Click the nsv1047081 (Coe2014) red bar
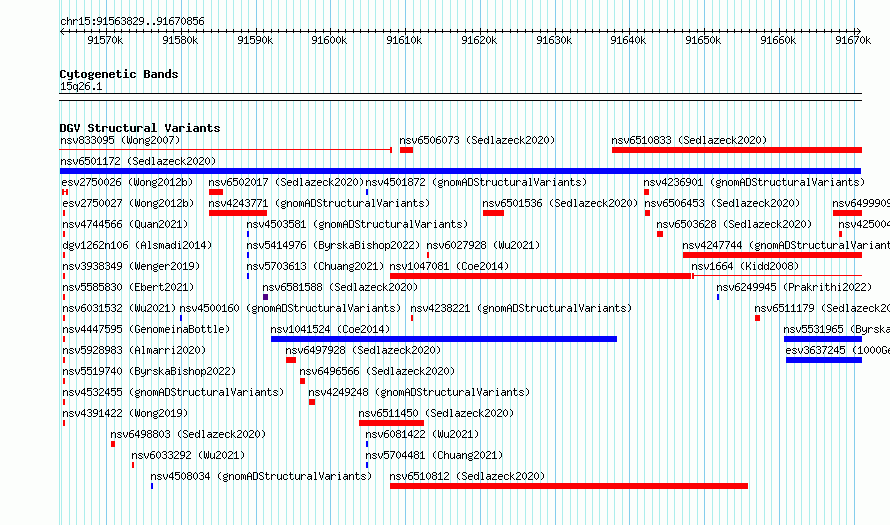Screen dimensions: 890x525 [540, 276]
